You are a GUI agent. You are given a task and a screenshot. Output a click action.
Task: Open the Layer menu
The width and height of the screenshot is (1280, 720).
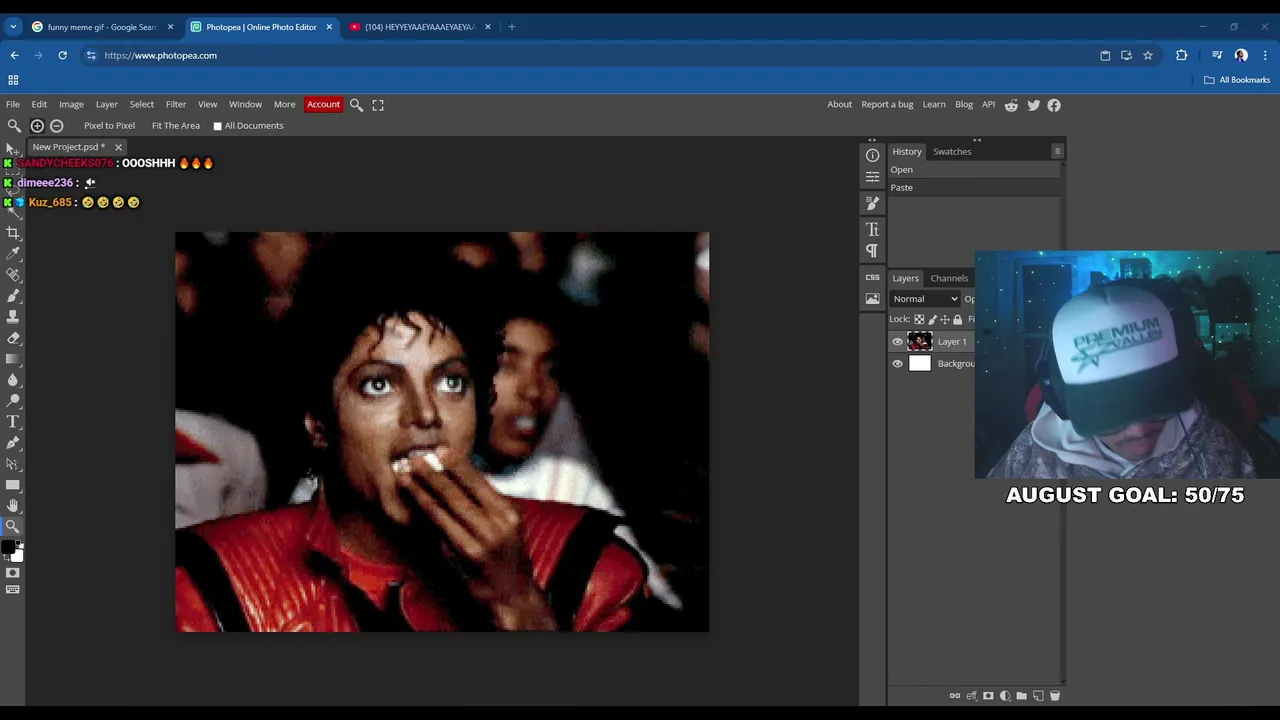tap(107, 105)
